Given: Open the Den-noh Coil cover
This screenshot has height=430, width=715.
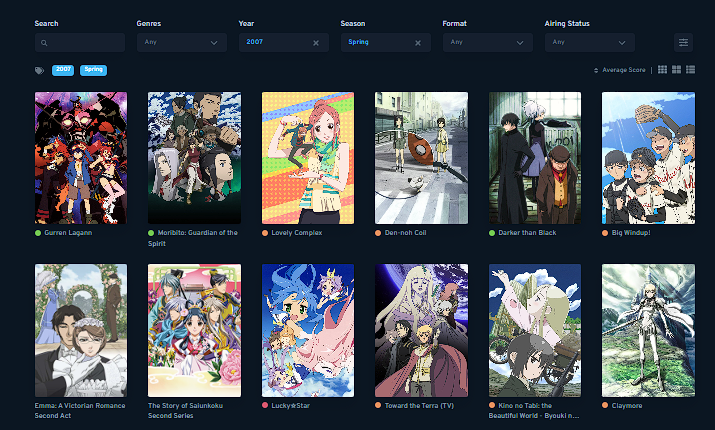Looking at the screenshot, I should point(421,158).
